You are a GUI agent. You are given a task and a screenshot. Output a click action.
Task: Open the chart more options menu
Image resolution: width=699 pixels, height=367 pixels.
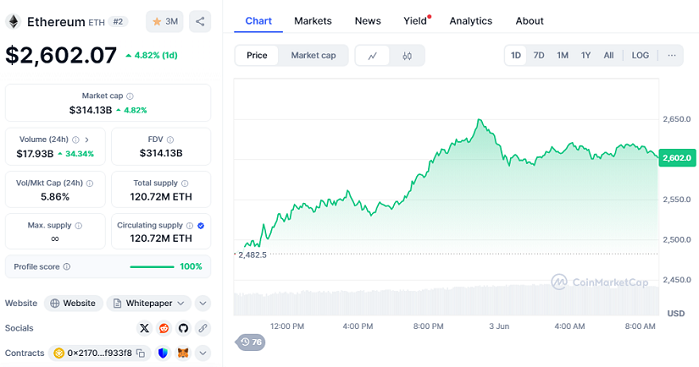click(672, 55)
